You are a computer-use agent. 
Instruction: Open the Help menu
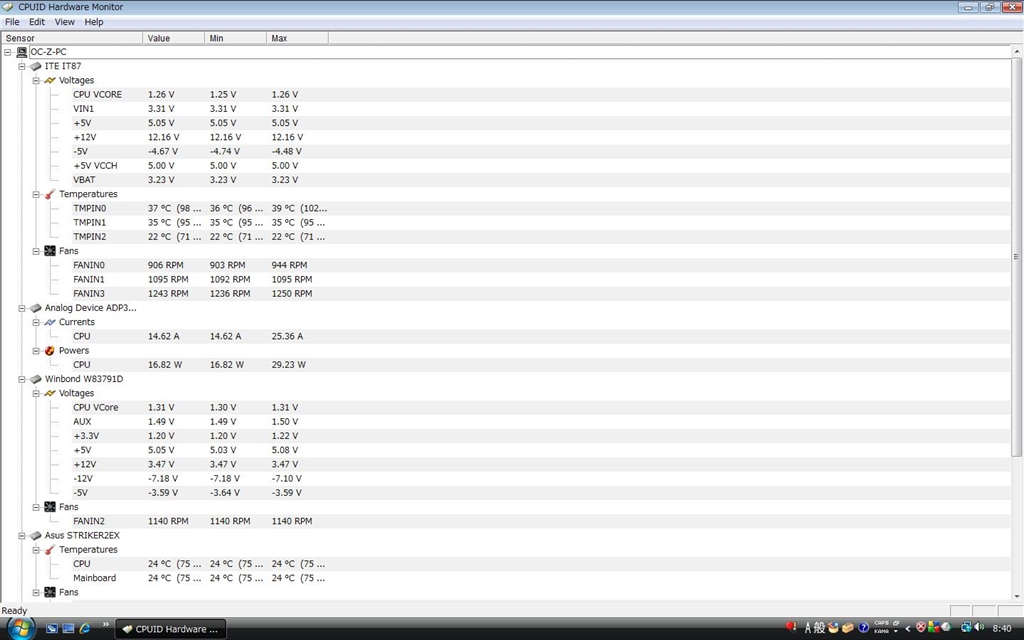93,22
